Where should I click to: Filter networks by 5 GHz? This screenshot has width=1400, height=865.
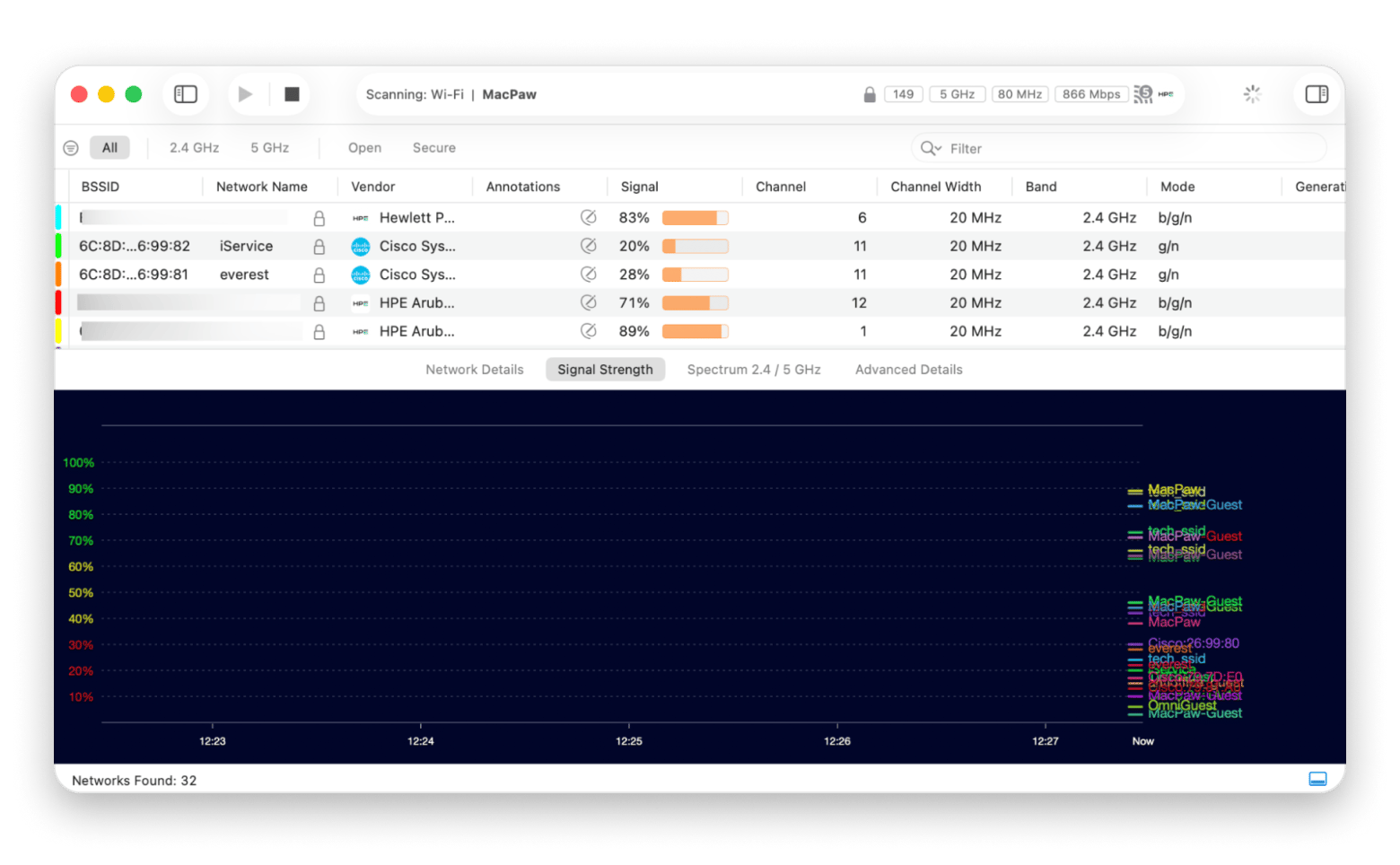click(x=269, y=148)
